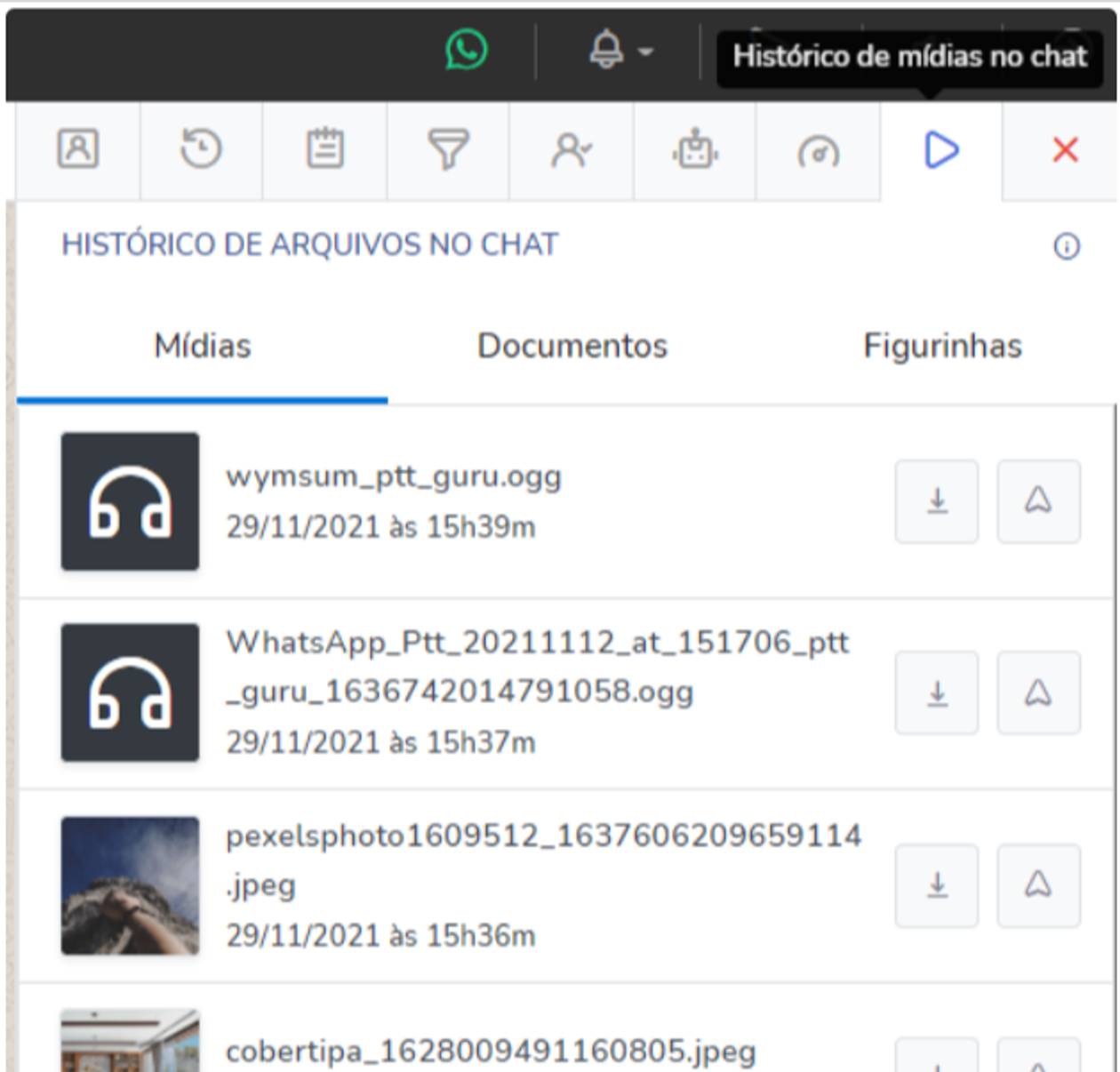Click the date 29/11/2021 às 15h37m
The width and height of the screenshot is (1120, 1072).
[x=380, y=742]
